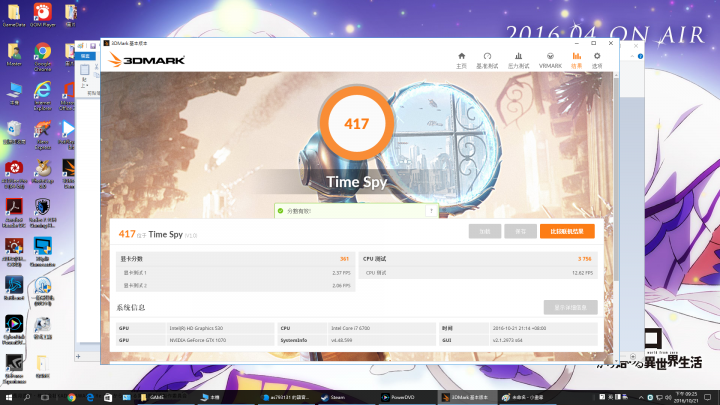Open the Internet Explorer desktop icon
The height and width of the screenshot is (405, 720).
[x=42, y=96]
